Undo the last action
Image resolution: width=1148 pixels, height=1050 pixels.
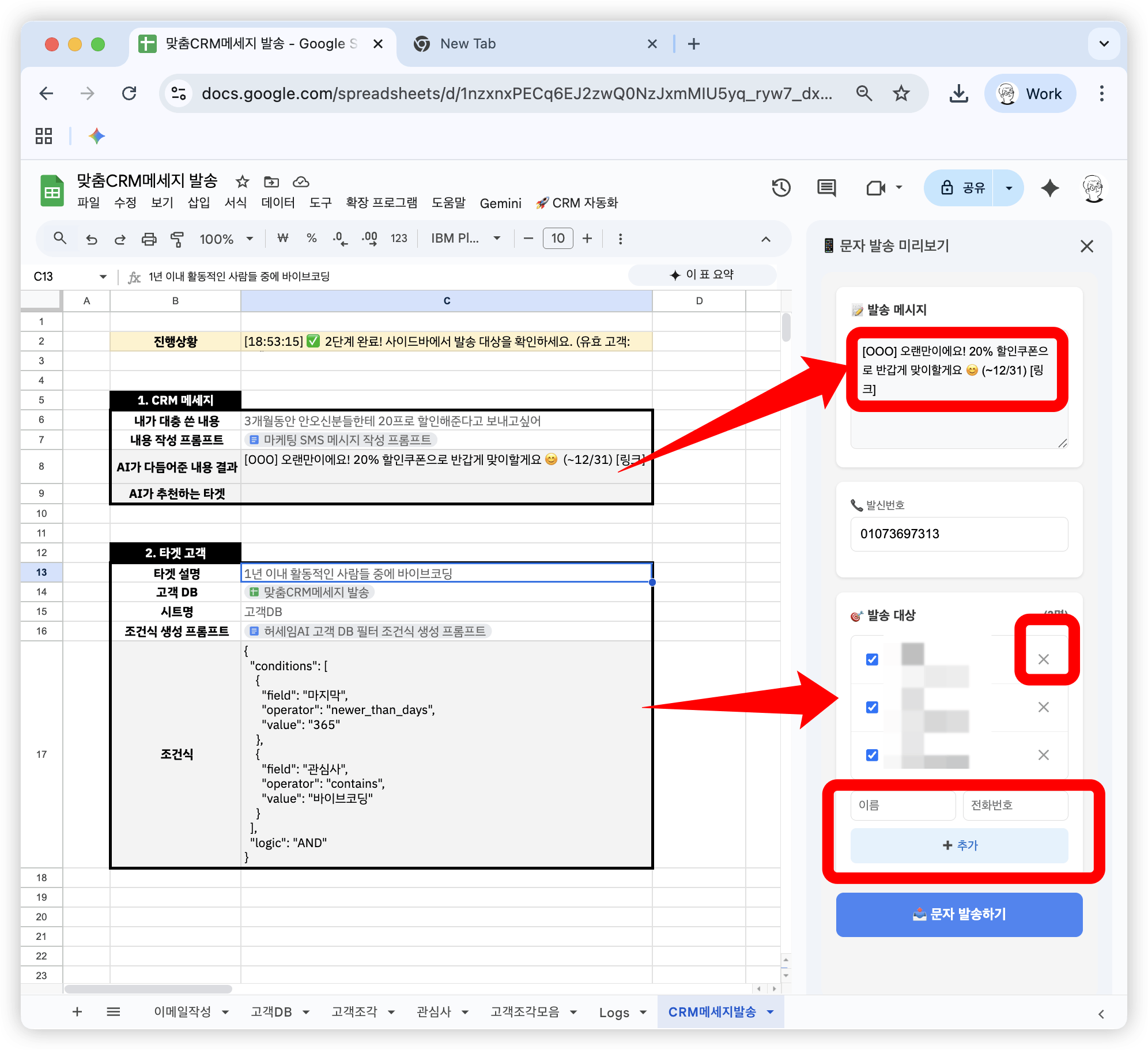91,238
